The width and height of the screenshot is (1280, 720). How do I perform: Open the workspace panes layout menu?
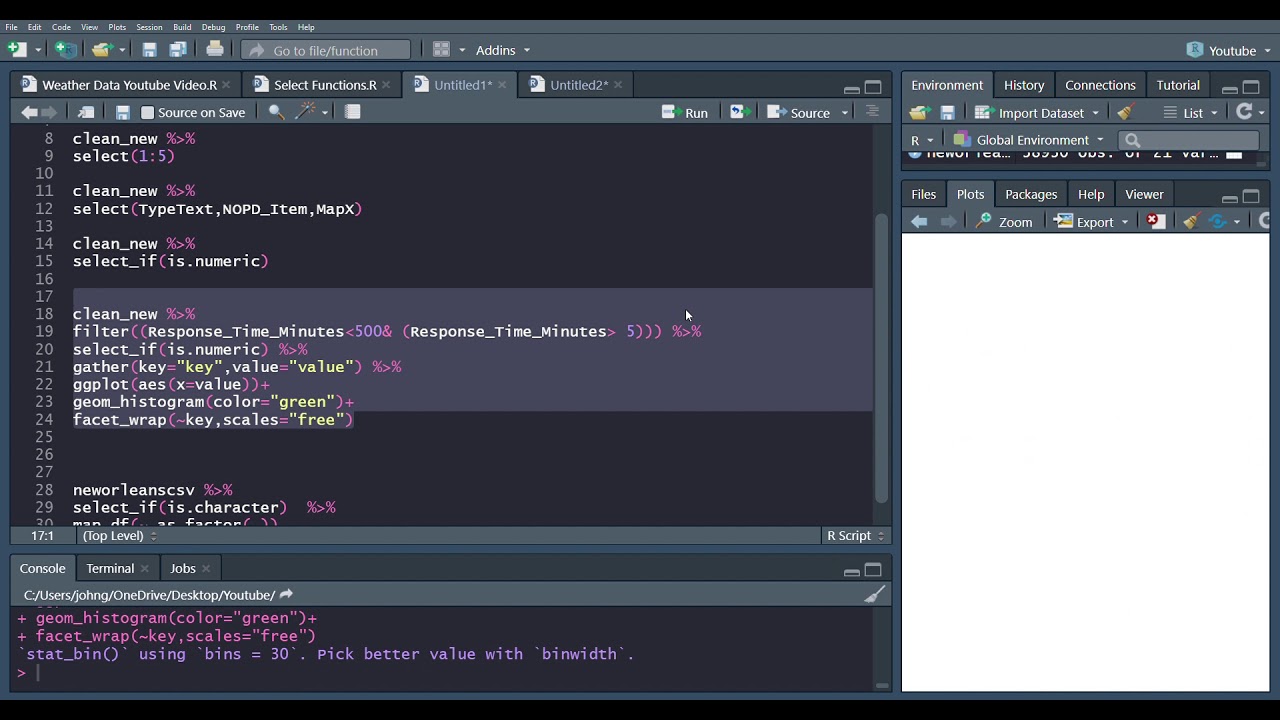tap(449, 50)
